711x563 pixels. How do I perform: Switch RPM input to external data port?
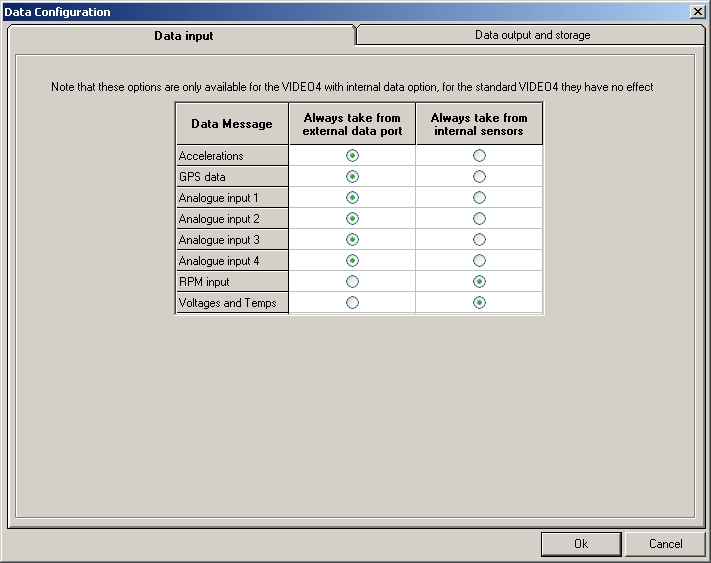[352, 282]
